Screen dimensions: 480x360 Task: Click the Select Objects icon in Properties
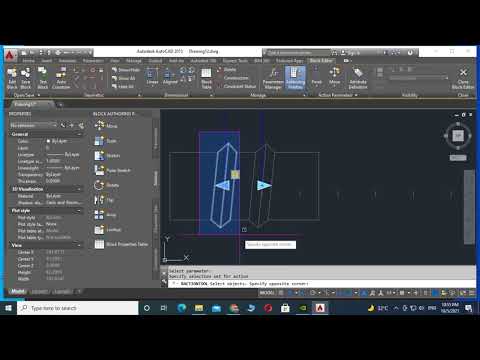(x=72, y=125)
